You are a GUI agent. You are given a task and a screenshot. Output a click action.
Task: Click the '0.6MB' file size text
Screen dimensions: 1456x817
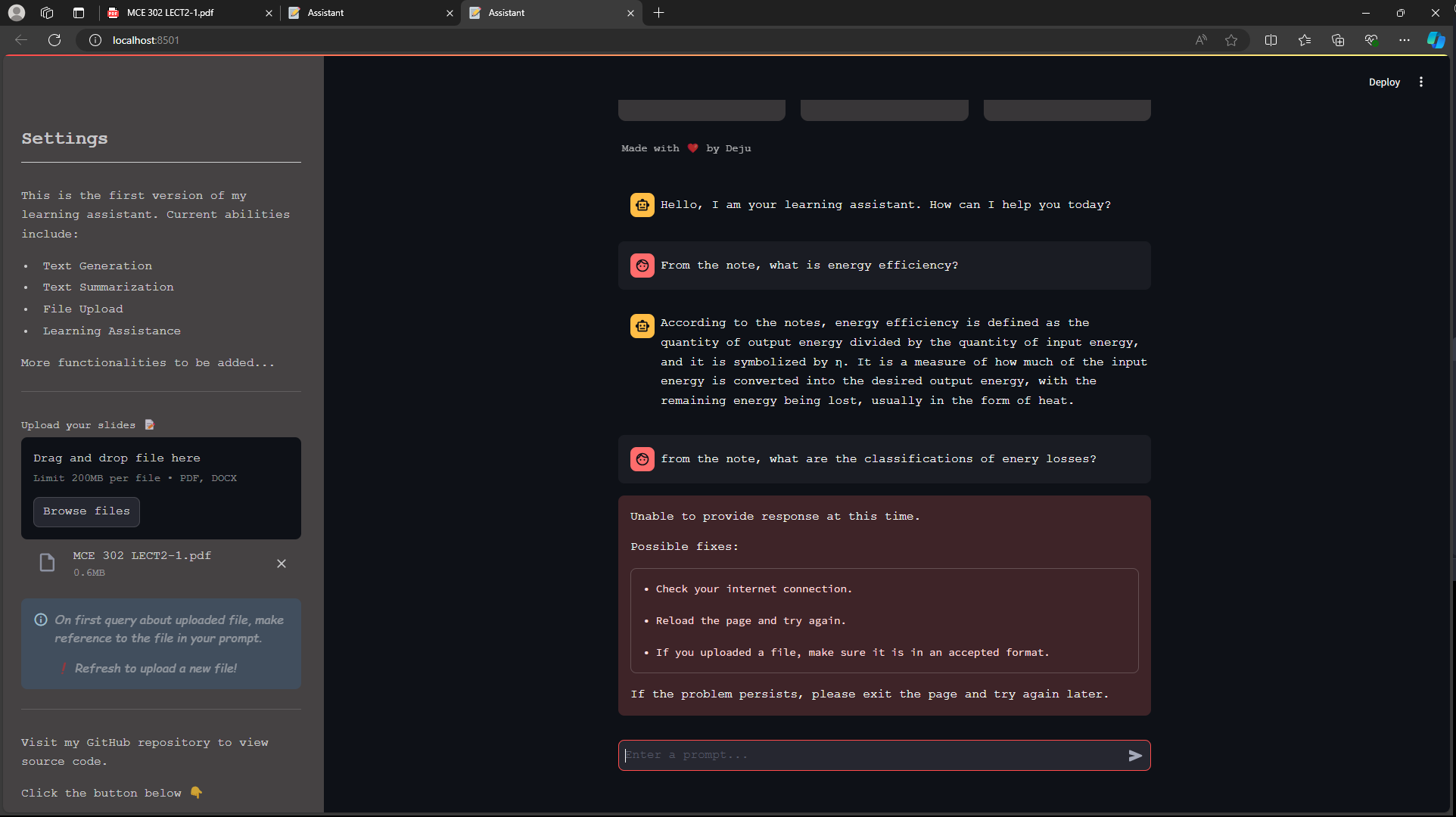89,573
